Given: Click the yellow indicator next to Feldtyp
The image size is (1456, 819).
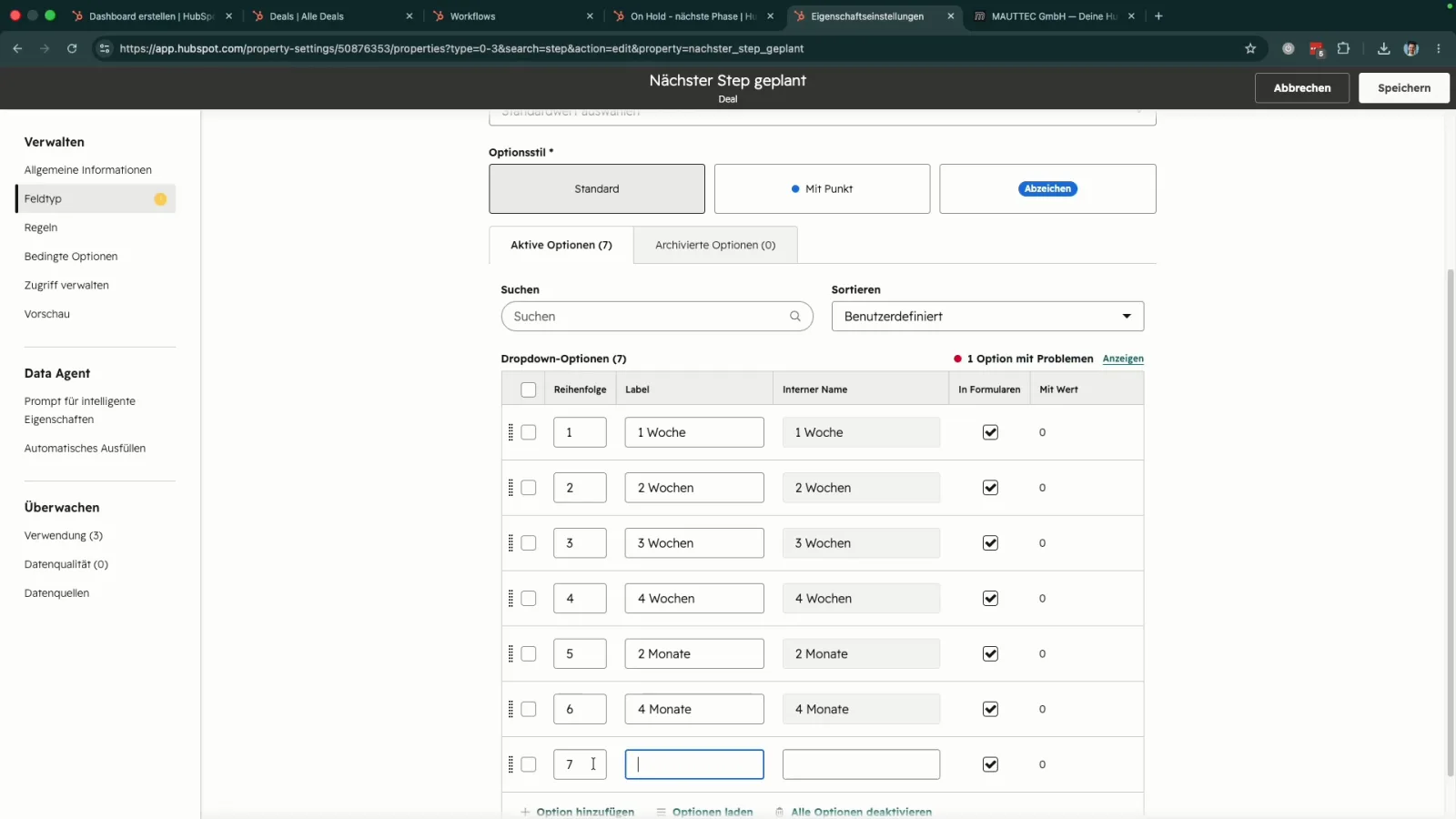Looking at the screenshot, I should point(160,199).
